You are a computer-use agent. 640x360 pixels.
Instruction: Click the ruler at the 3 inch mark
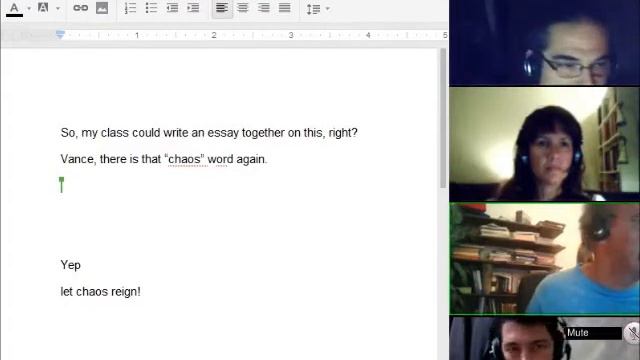coord(291,35)
